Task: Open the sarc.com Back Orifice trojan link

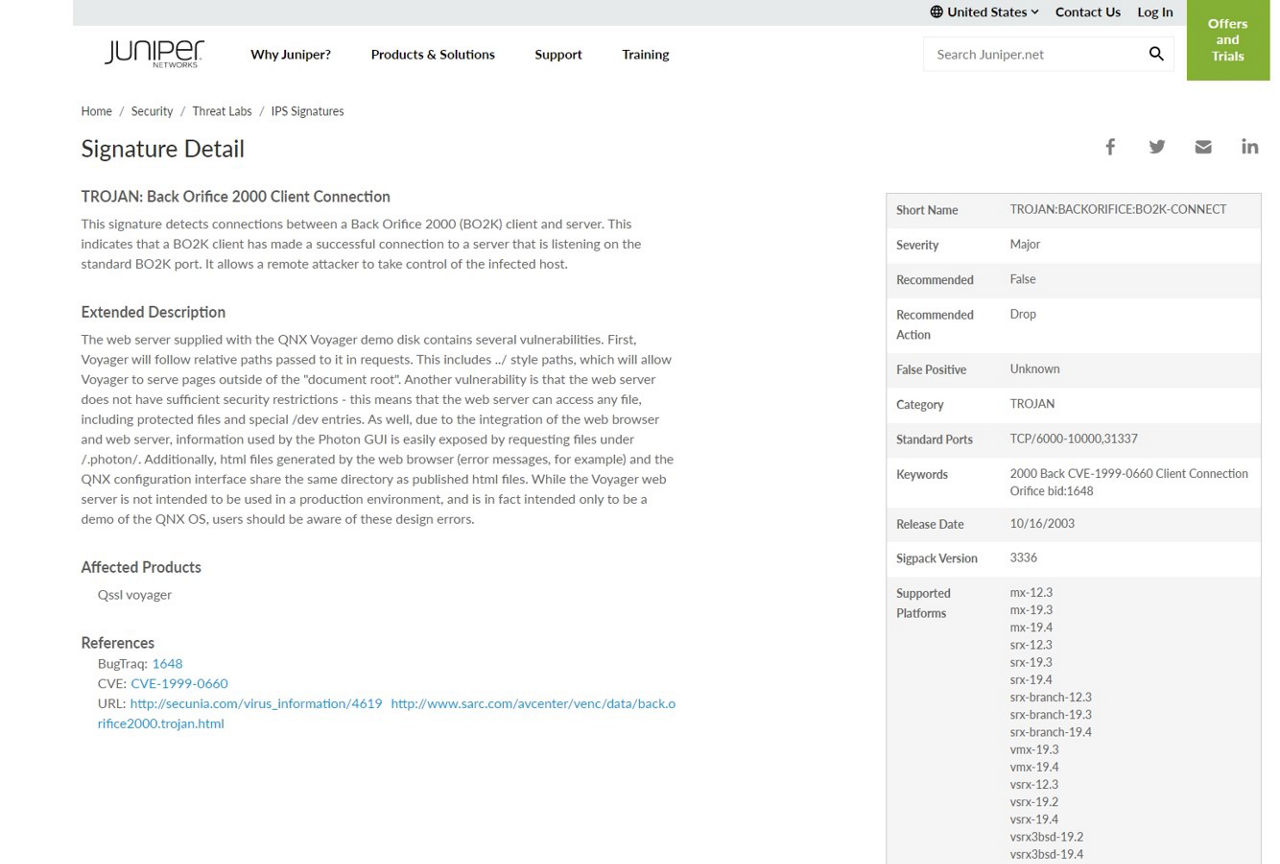Action: click(x=533, y=703)
